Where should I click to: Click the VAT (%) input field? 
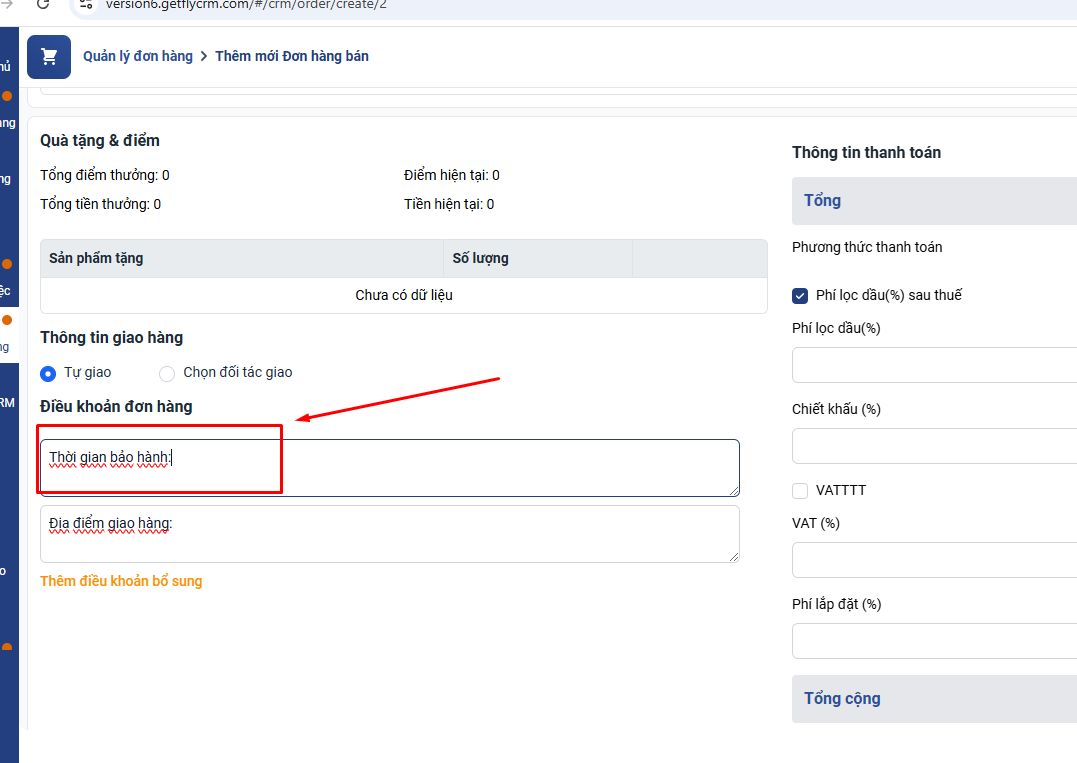[934, 560]
